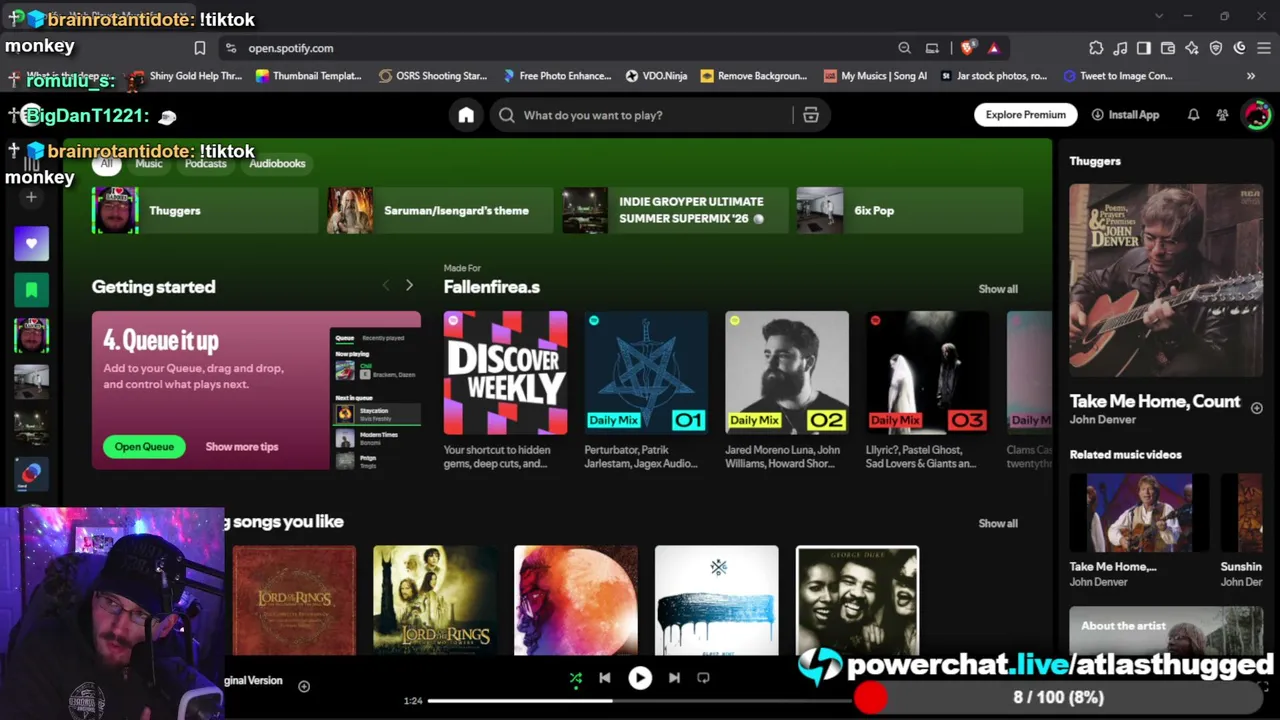Click the Brave Shields lion icon
Viewport: 1280px width, 720px height.
click(967, 48)
